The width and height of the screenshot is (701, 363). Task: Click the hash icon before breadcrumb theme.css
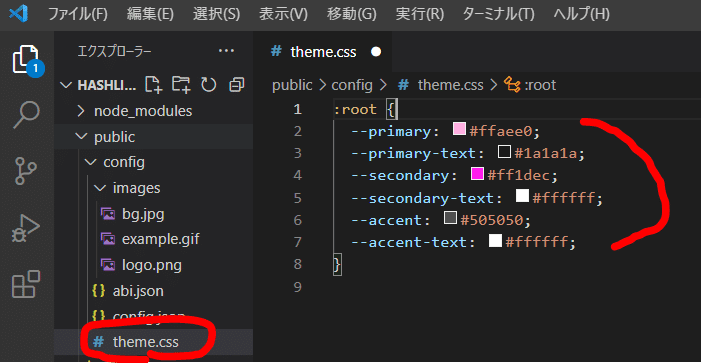tap(404, 84)
